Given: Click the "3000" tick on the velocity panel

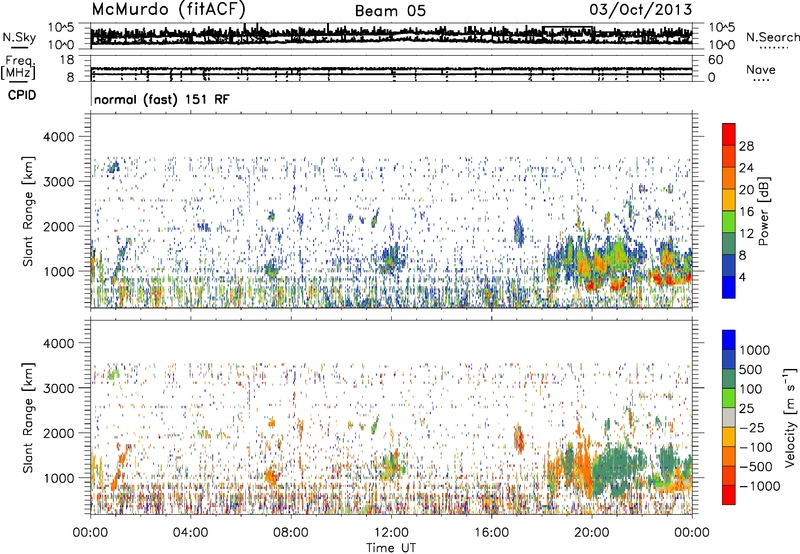Looking at the screenshot, I should pyautogui.click(x=58, y=388).
